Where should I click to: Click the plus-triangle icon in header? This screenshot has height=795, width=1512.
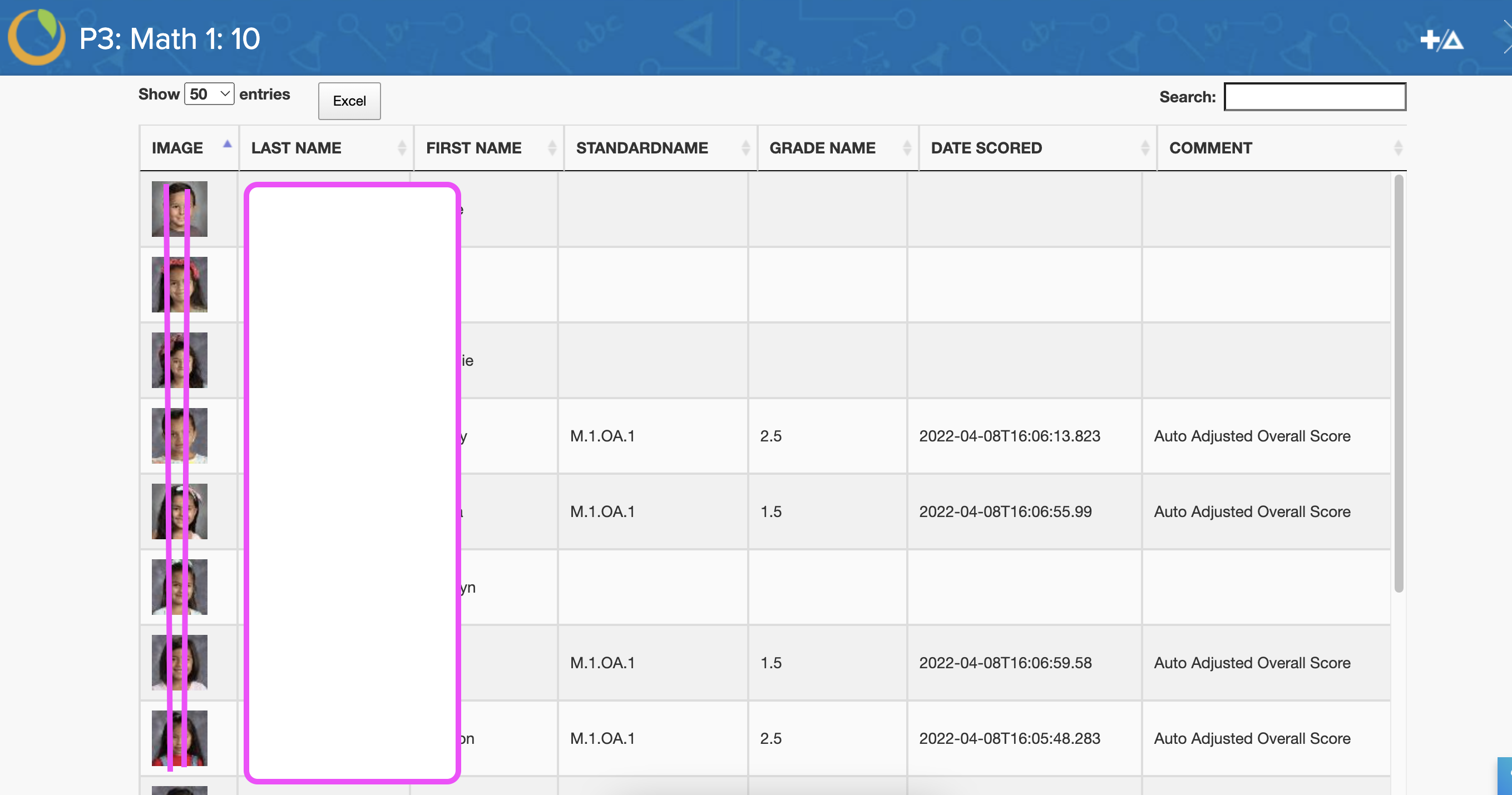tap(1441, 40)
